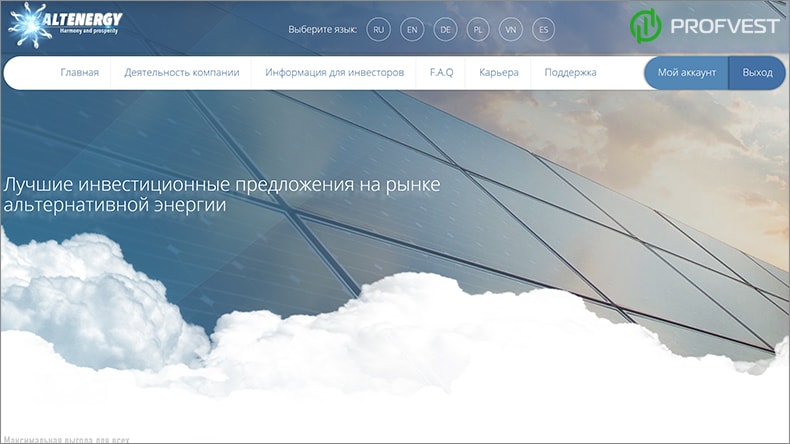Switch language to VN
Image resolution: width=790 pixels, height=444 pixels.
[x=511, y=30]
